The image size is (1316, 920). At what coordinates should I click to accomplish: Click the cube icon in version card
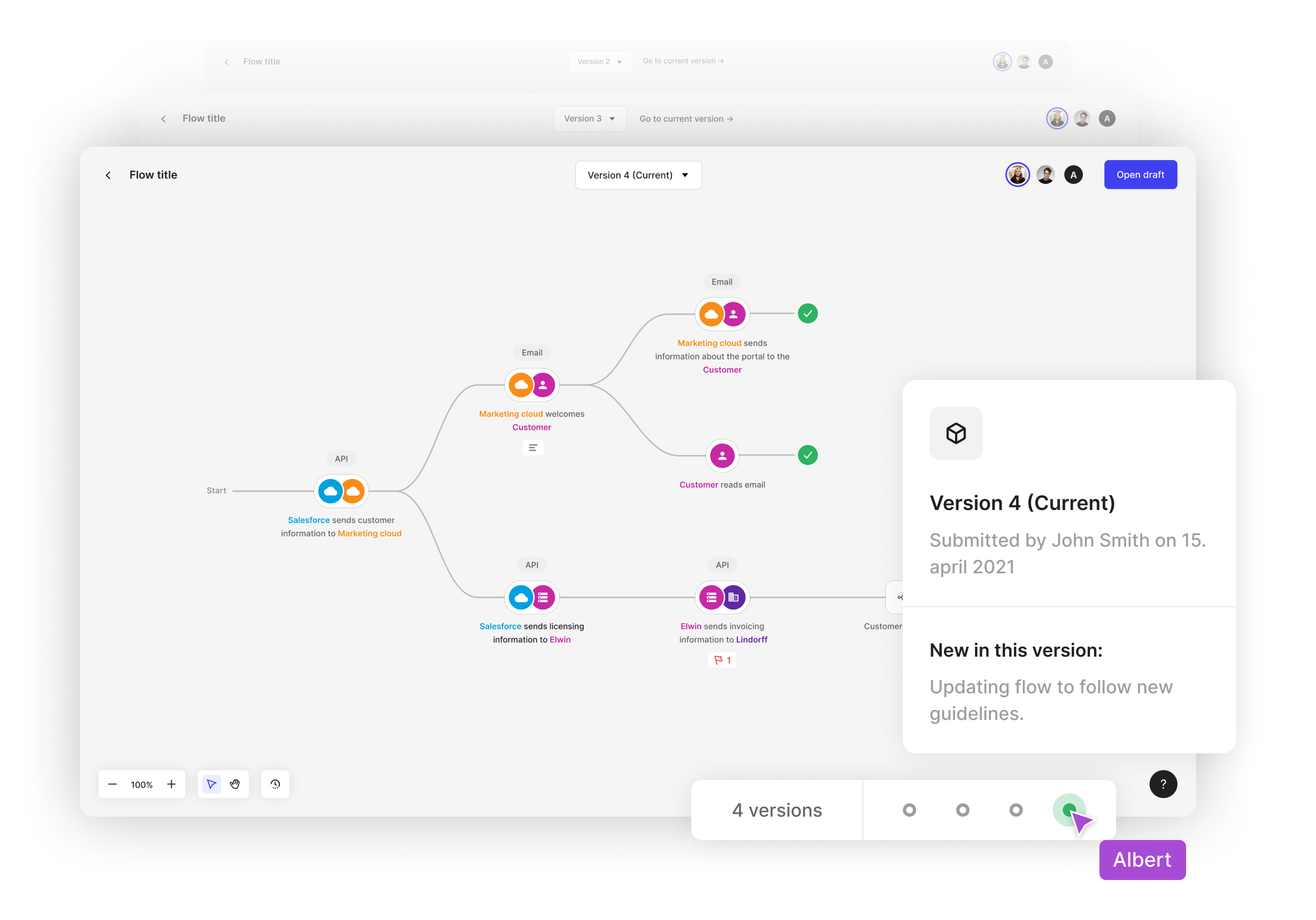tap(956, 433)
